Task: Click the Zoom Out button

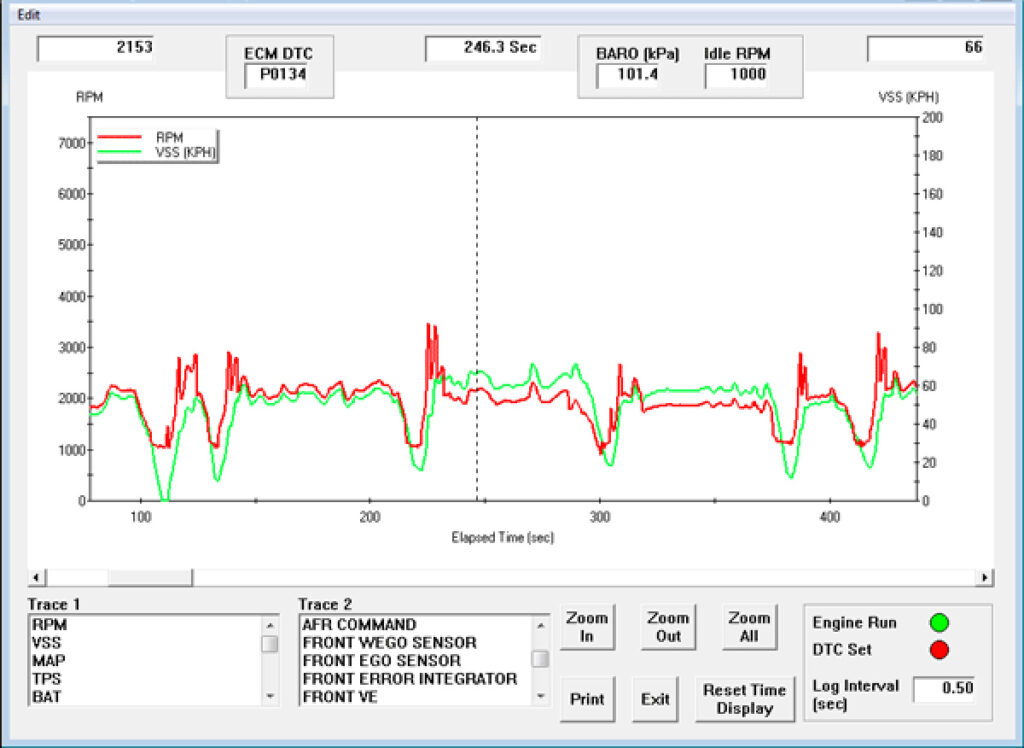Action: click(x=668, y=627)
